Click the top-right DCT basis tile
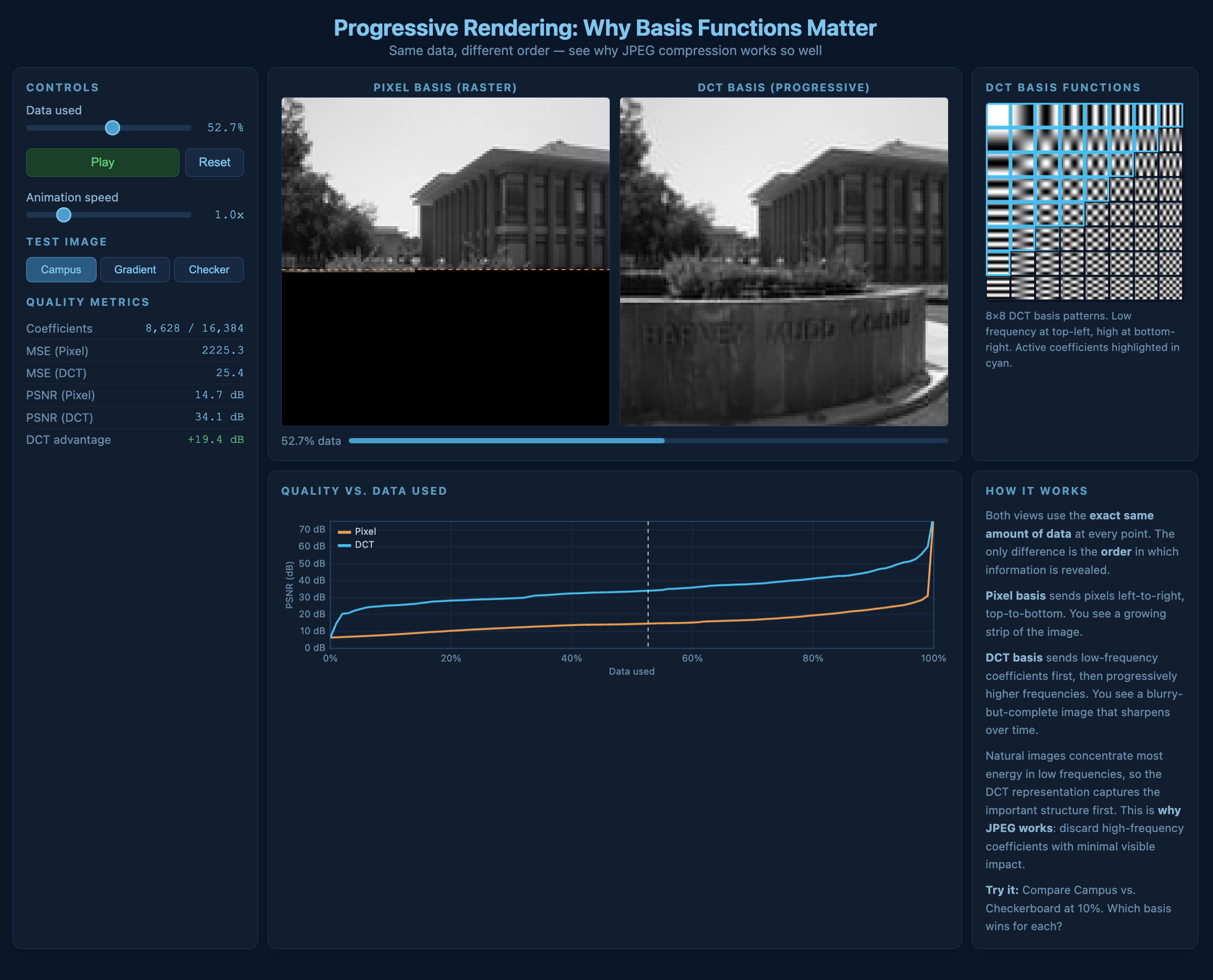Image resolution: width=1213 pixels, height=980 pixels. click(x=1170, y=116)
